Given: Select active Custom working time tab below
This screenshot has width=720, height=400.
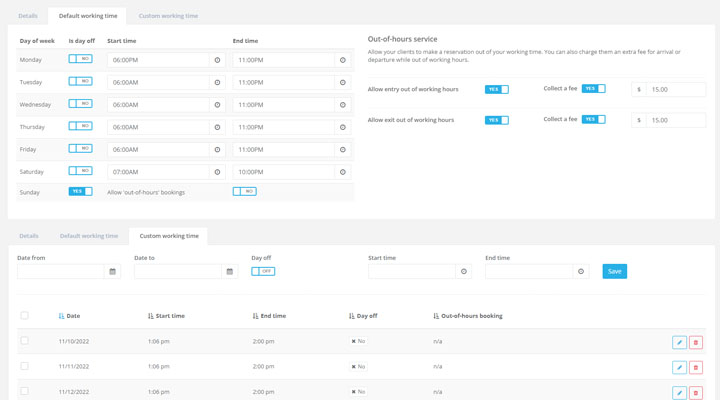Looking at the screenshot, I should [x=169, y=236].
